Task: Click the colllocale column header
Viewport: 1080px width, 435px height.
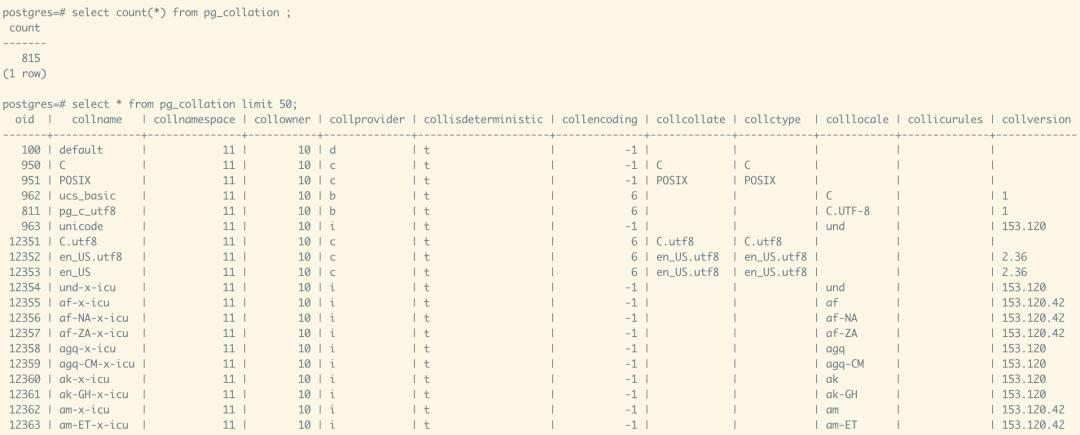Action: click(x=857, y=120)
